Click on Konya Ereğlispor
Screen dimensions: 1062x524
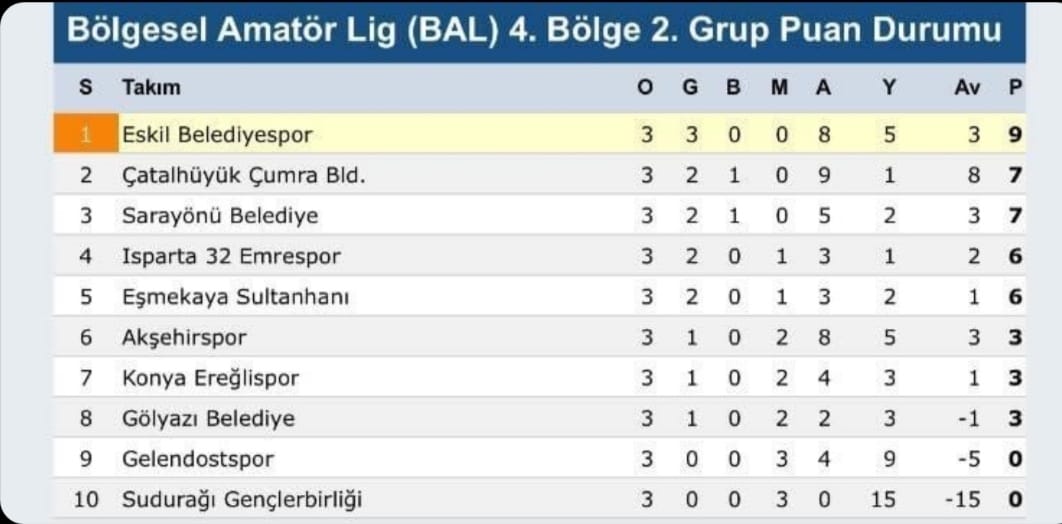(x=210, y=378)
